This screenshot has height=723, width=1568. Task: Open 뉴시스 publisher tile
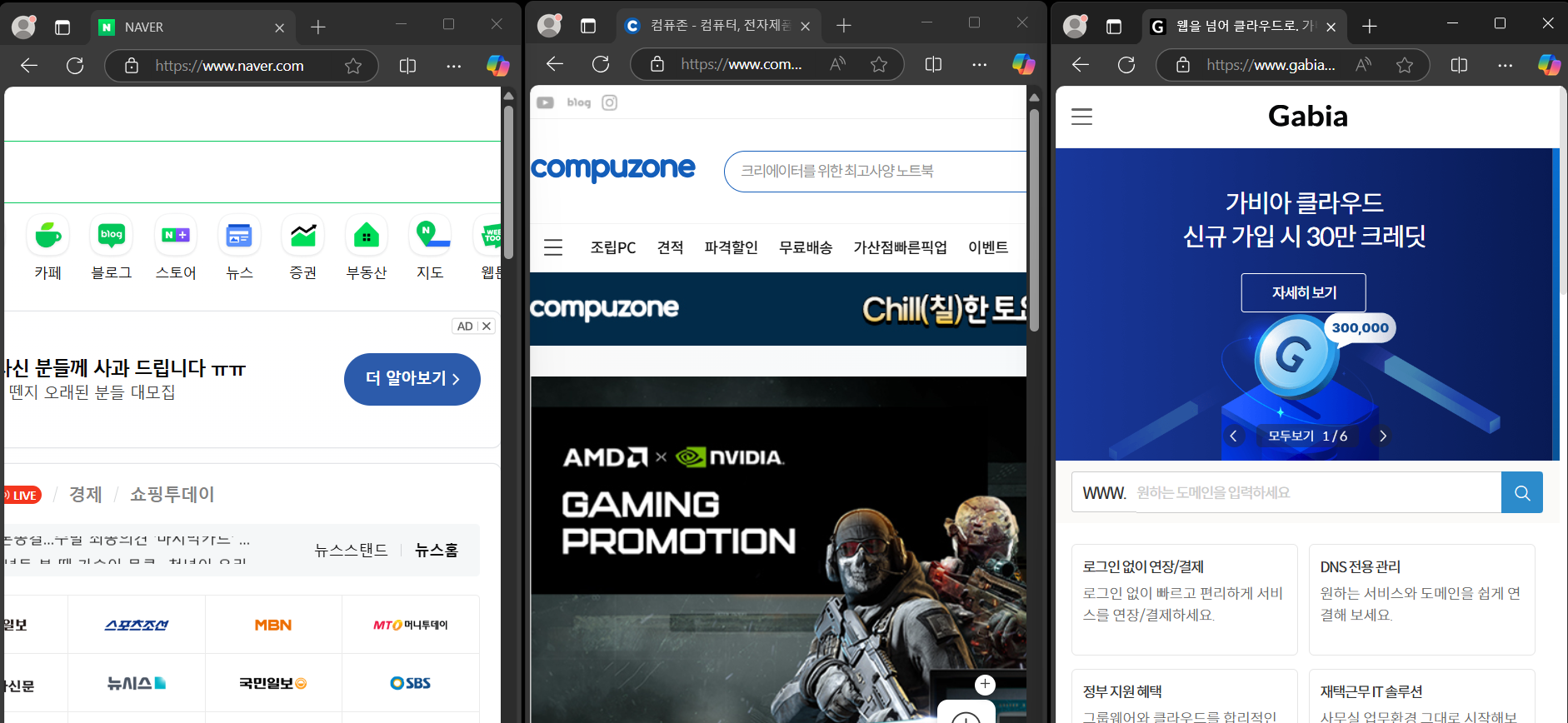[x=137, y=683]
